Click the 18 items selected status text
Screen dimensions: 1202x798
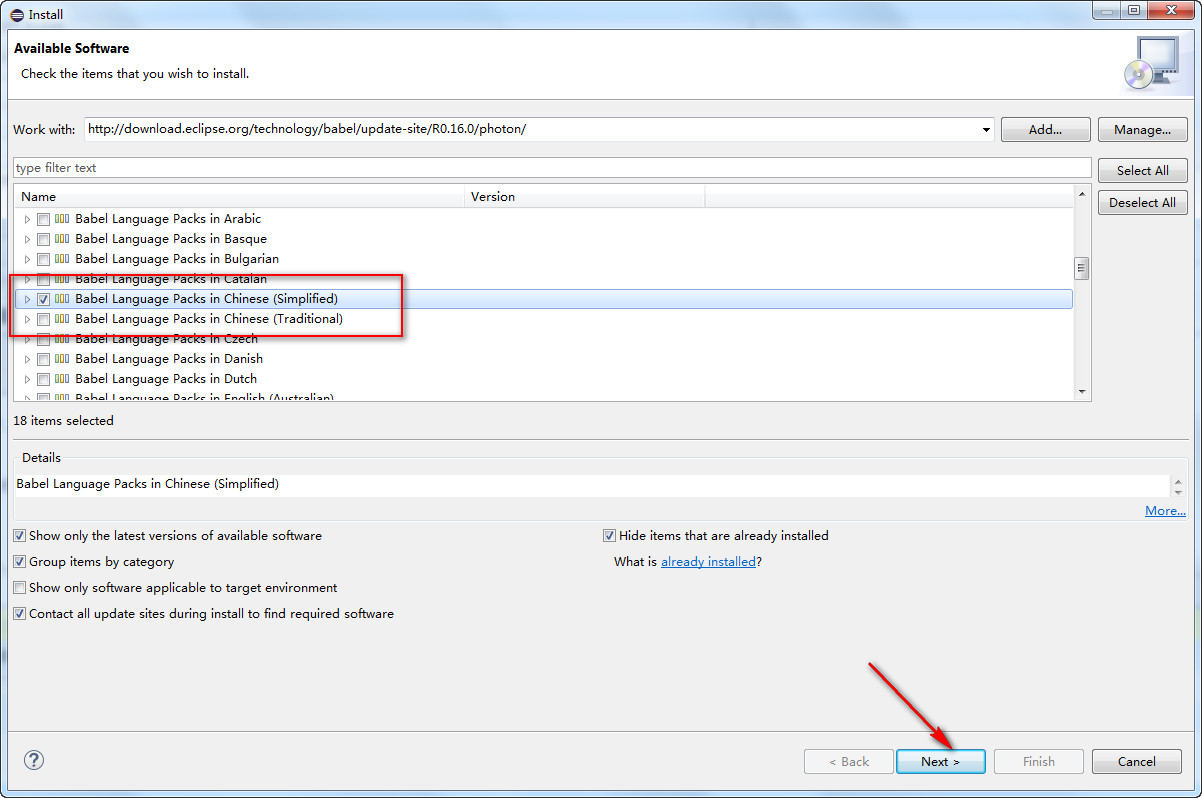tap(64, 421)
